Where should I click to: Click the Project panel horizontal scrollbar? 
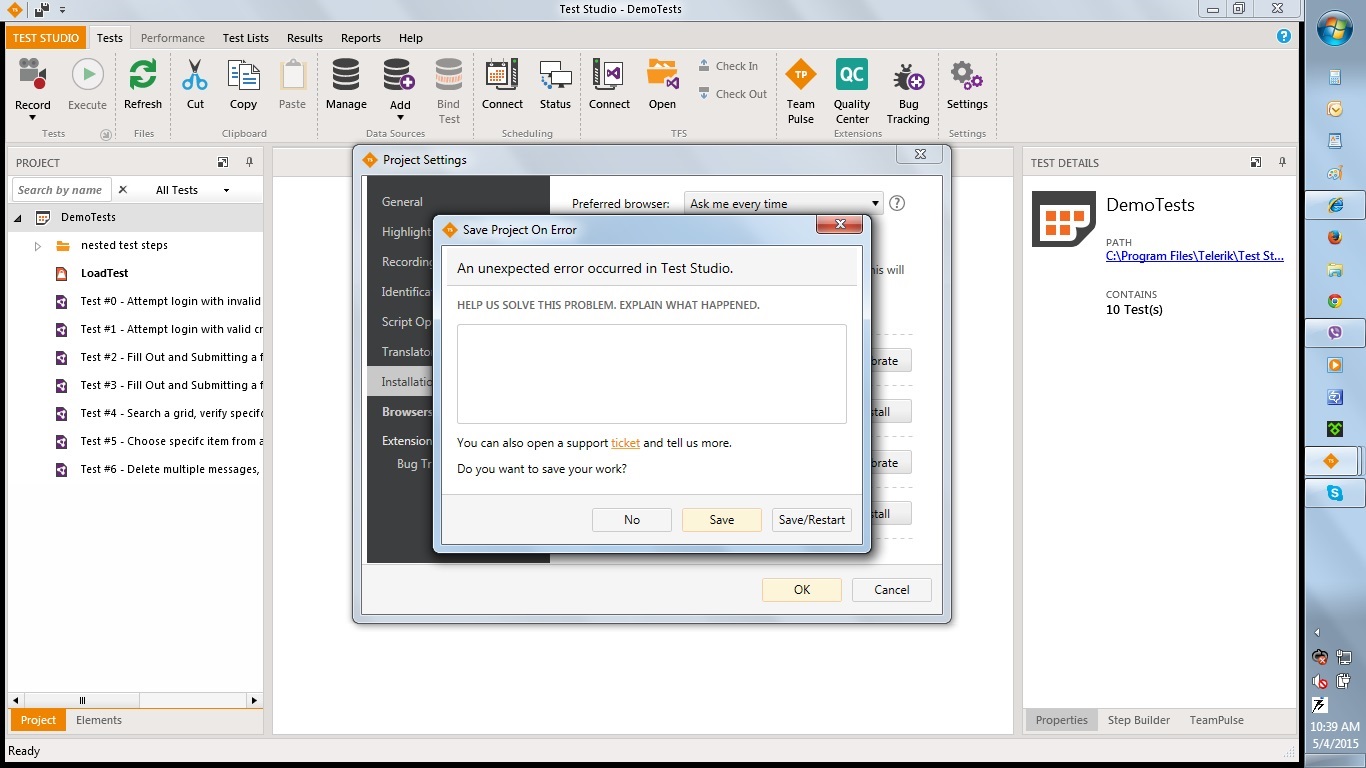point(136,701)
